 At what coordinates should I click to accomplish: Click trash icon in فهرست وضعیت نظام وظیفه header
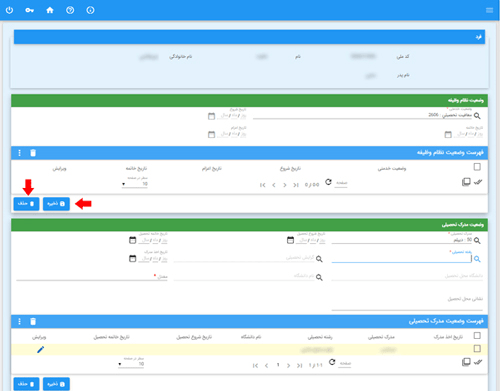tap(33, 153)
